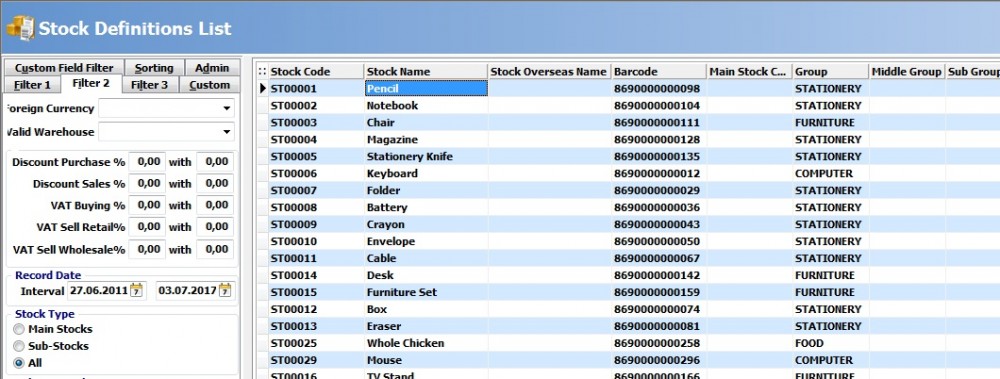This screenshot has width=1000, height=379.
Task: Open the Valid Warehouse dropdown
Action: (x=226, y=132)
